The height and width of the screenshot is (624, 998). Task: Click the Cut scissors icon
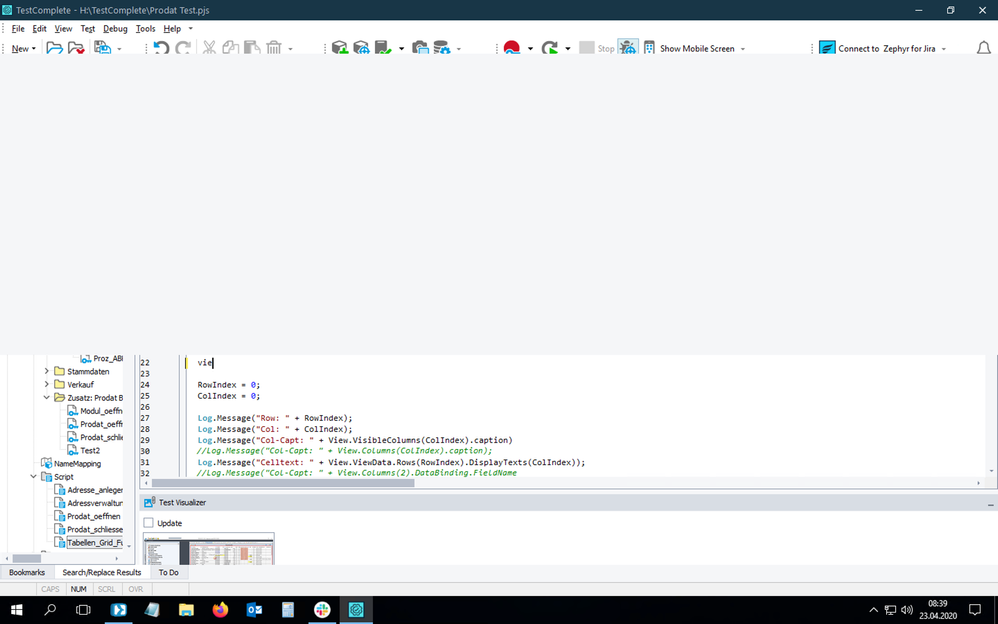[209, 48]
